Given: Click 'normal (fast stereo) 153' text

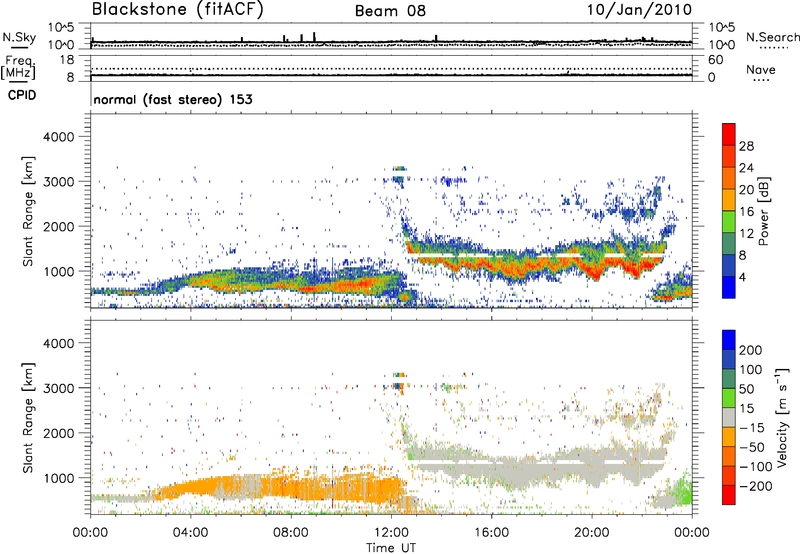Looking at the screenshot, I should pos(173,99).
